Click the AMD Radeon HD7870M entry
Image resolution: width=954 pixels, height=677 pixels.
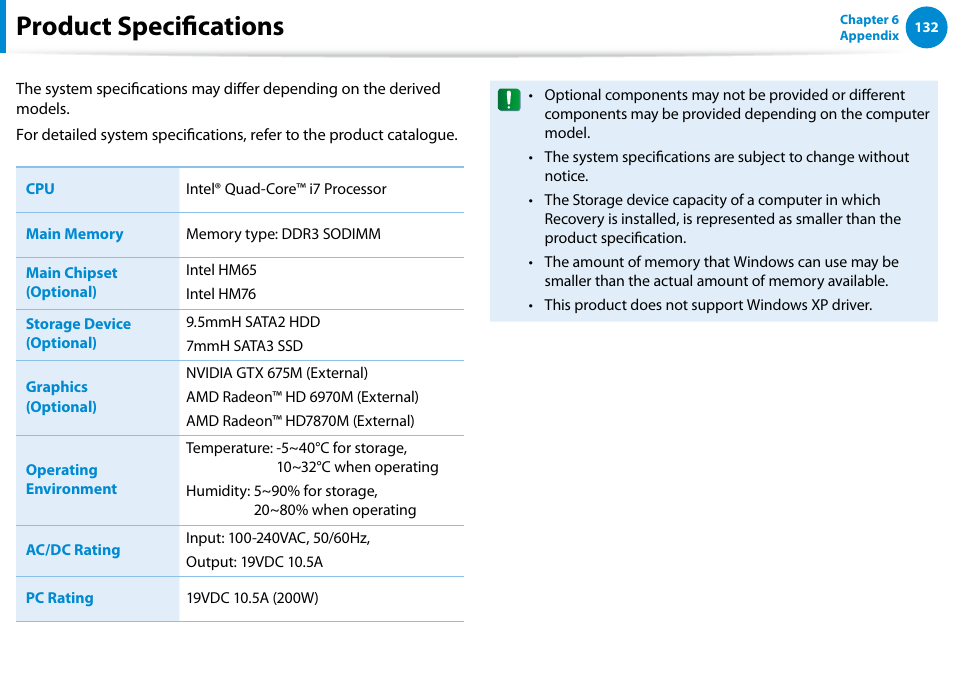coord(300,421)
